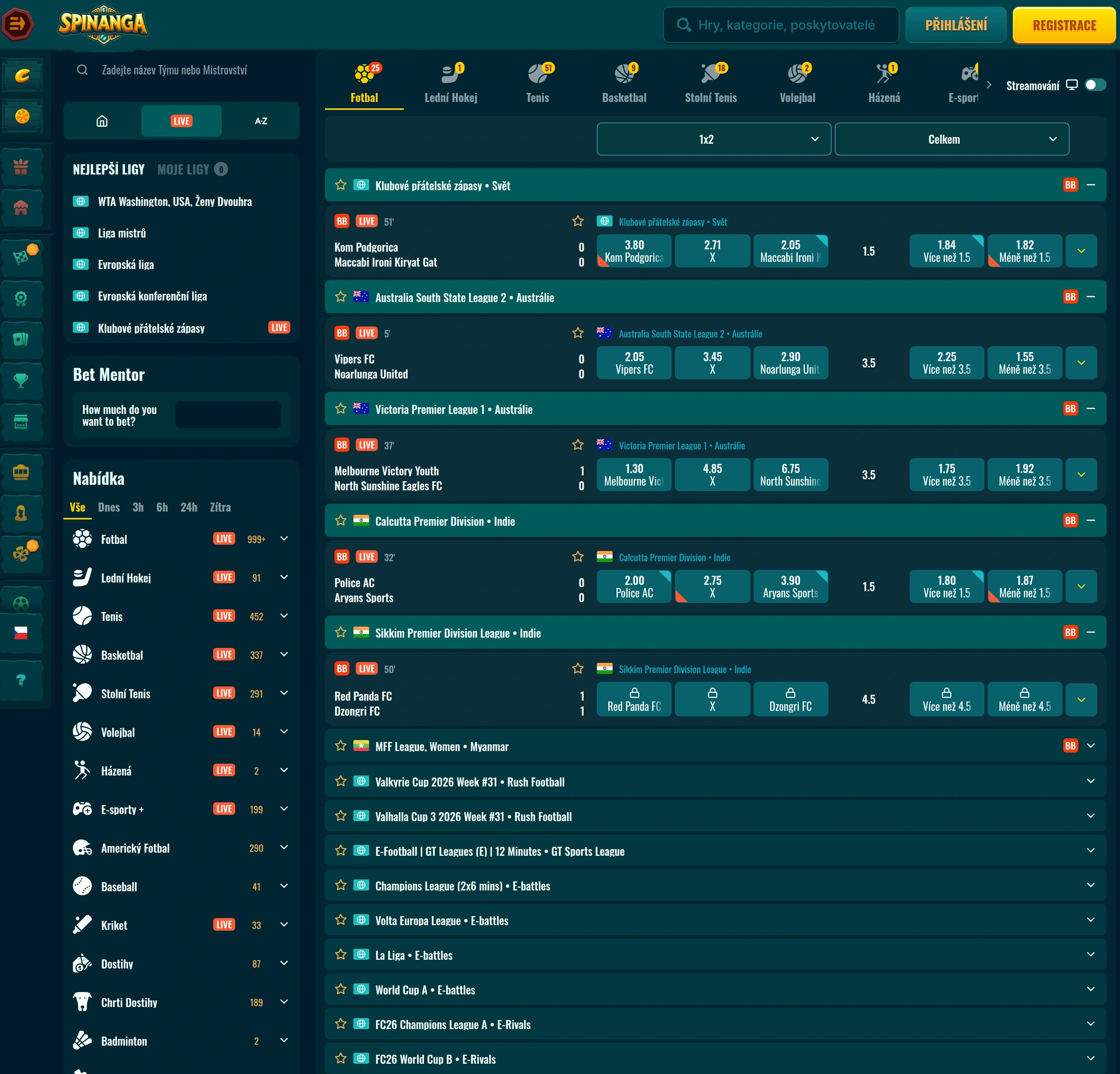Open the hamburger menu icon beside Spinanga logo
The width and height of the screenshot is (1120, 1074).
(x=18, y=24)
